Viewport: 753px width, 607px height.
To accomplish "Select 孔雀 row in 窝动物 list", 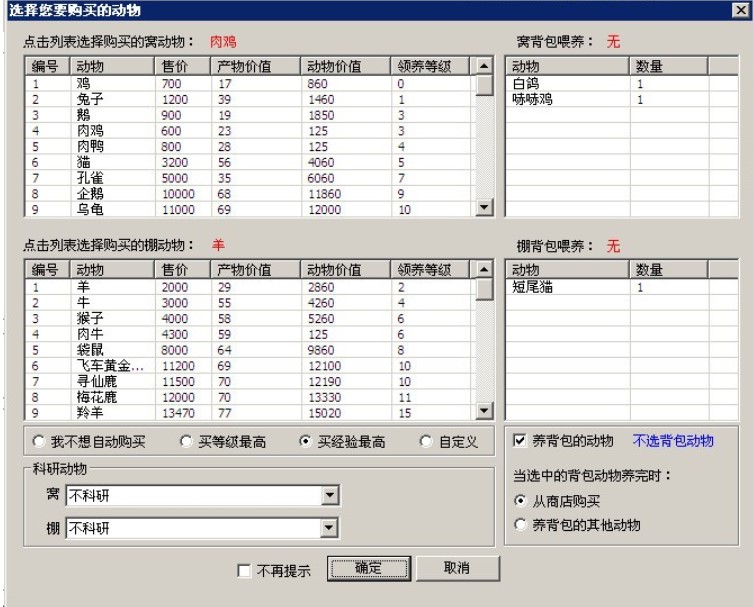I will (250, 178).
